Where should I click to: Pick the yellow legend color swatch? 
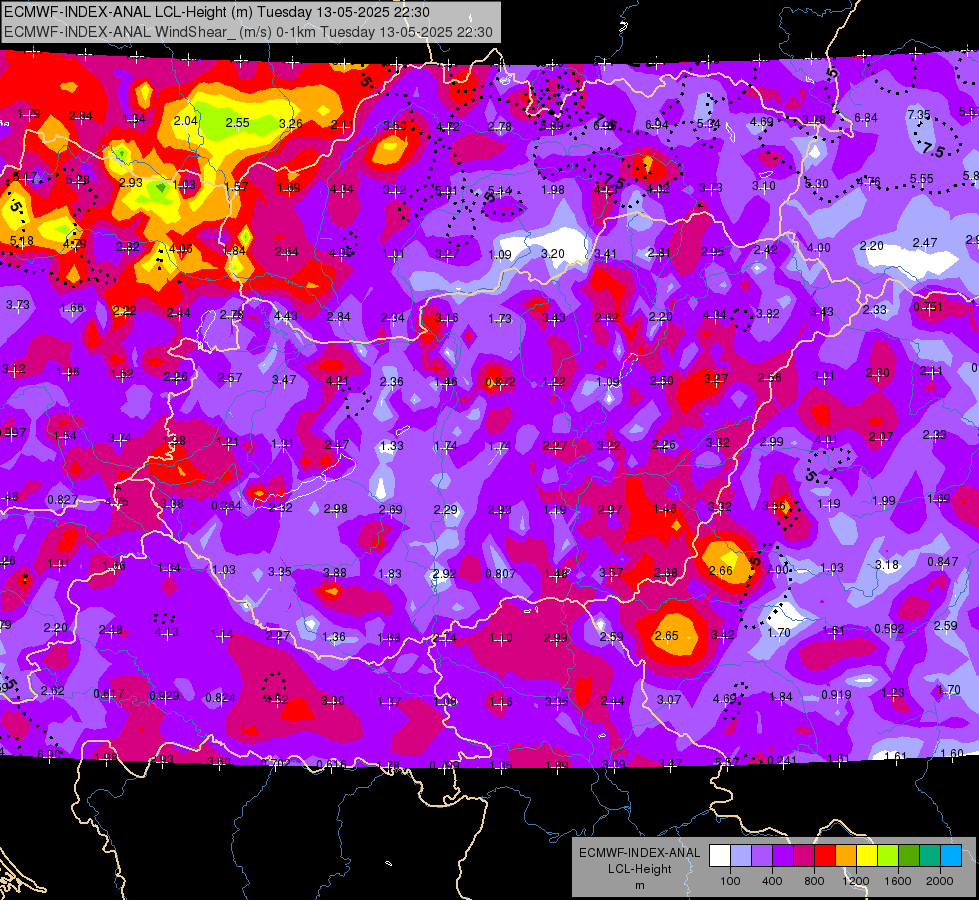coord(867,855)
